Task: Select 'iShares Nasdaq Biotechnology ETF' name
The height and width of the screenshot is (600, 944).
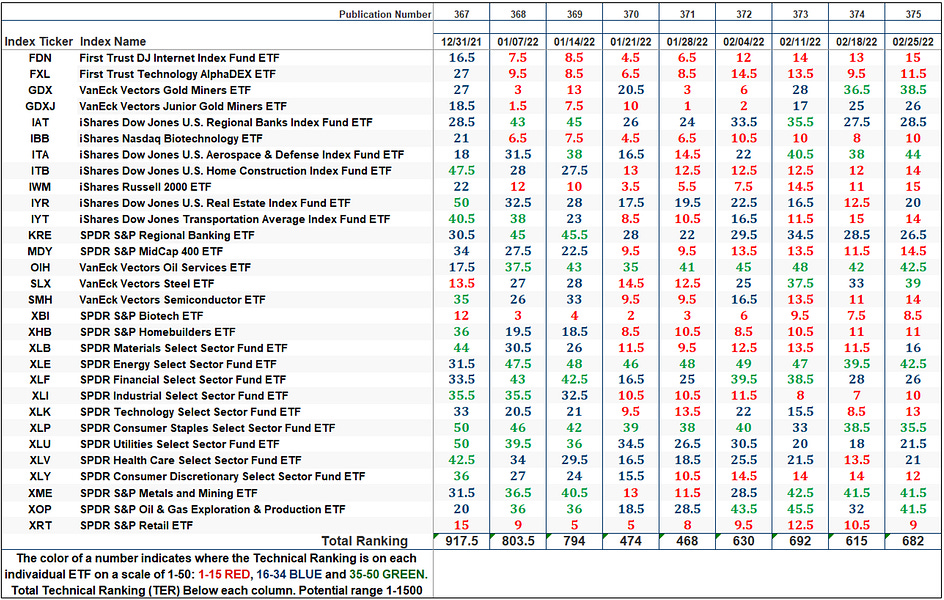Action: [x=171, y=138]
